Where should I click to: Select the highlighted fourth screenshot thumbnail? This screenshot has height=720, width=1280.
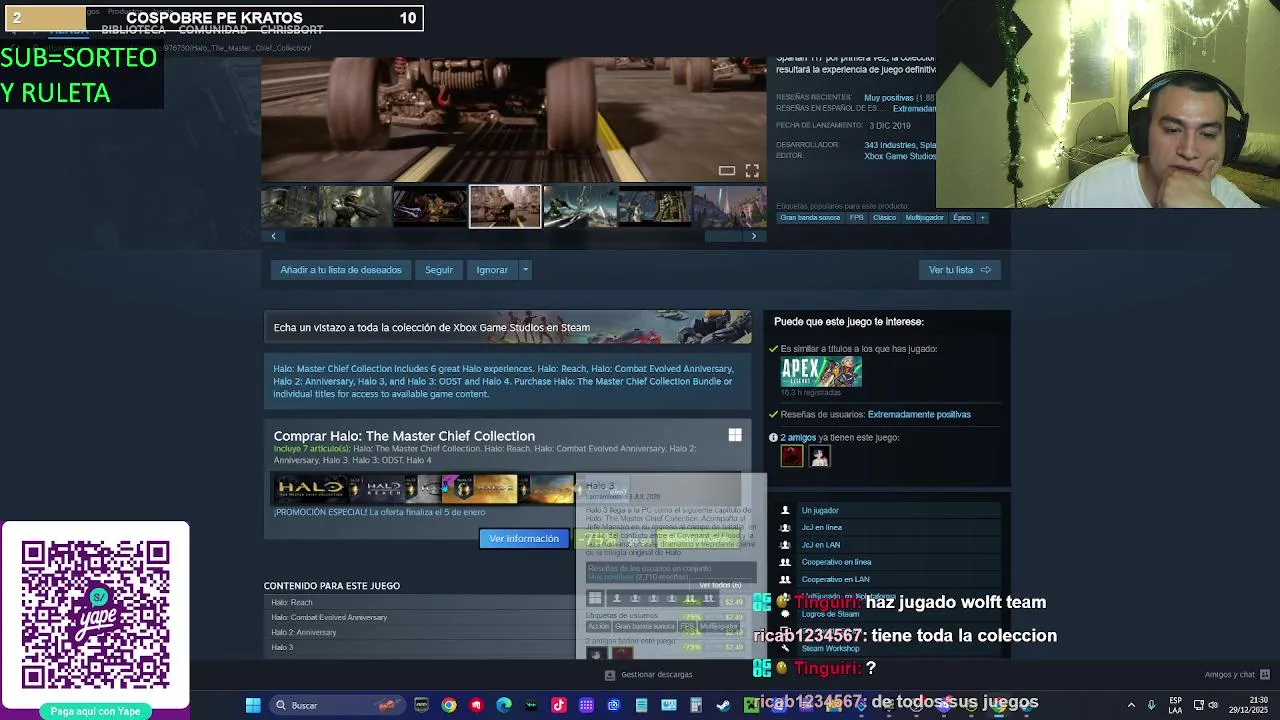click(x=505, y=206)
